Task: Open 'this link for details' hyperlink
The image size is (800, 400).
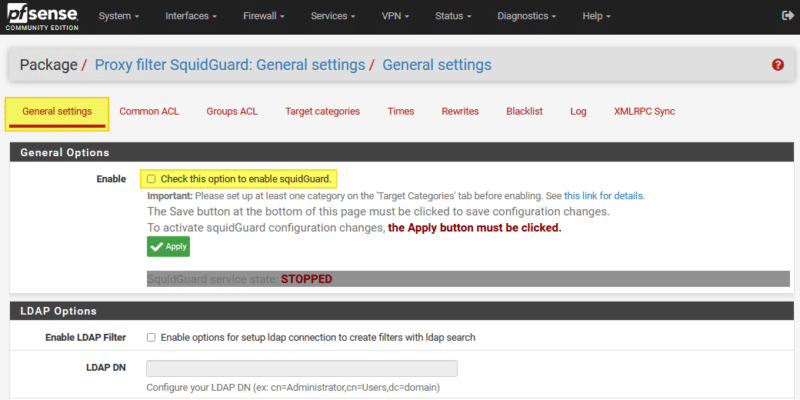Action: tap(604, 195)
